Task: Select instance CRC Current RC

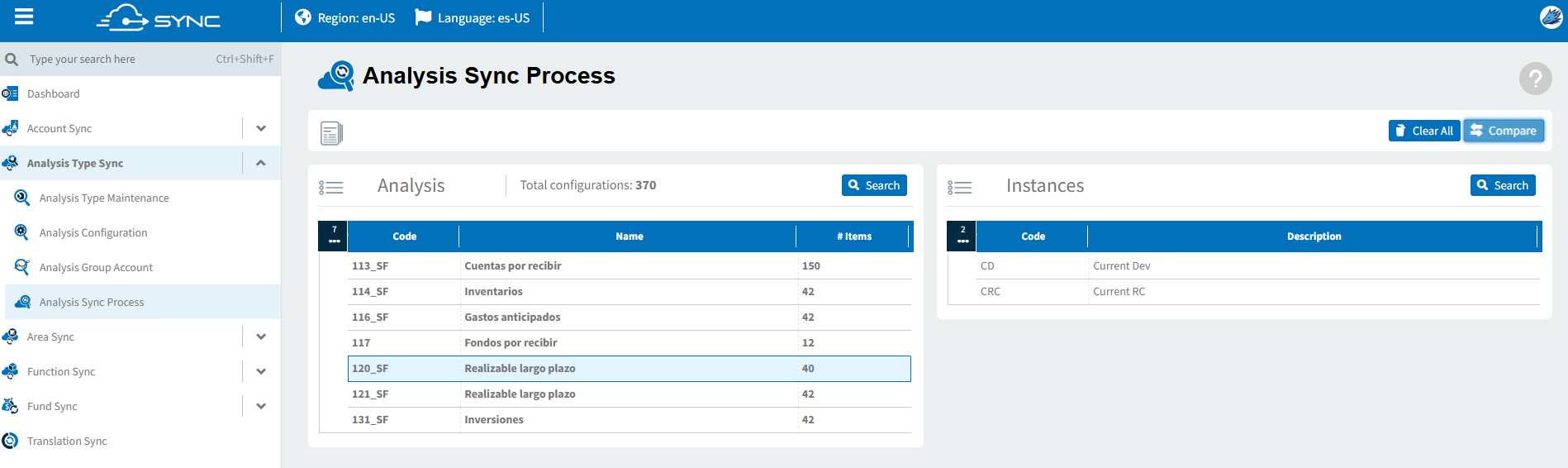Action: 1258,291
